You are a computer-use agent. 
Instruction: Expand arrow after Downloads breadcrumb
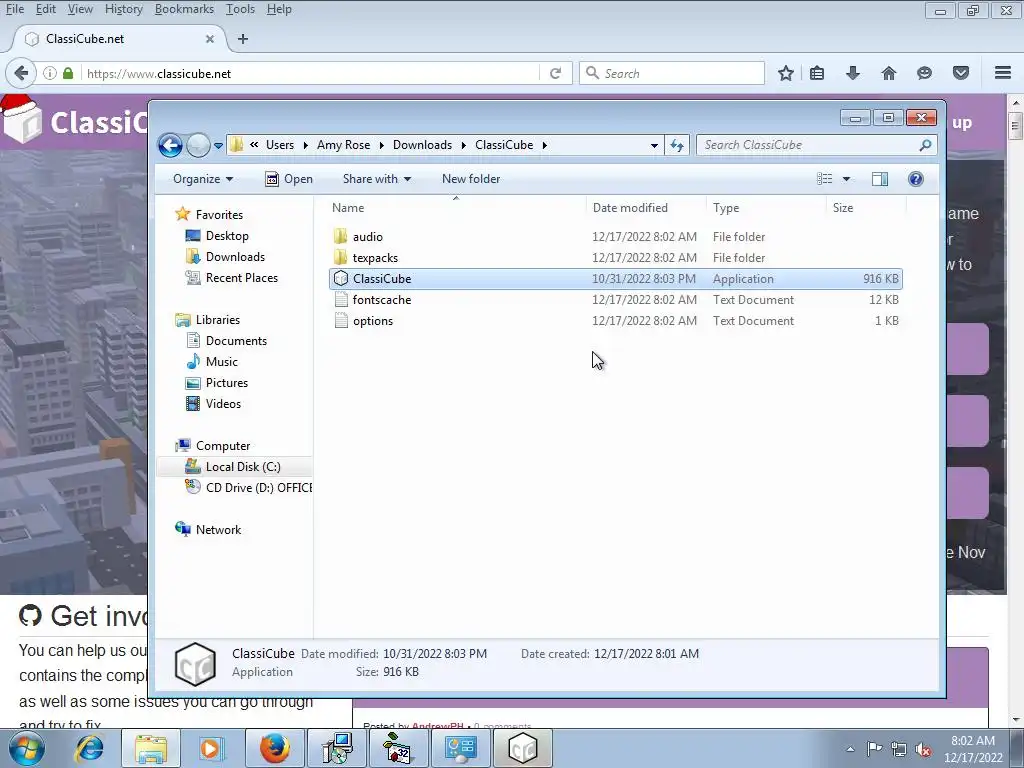click(x=464, y=145)
